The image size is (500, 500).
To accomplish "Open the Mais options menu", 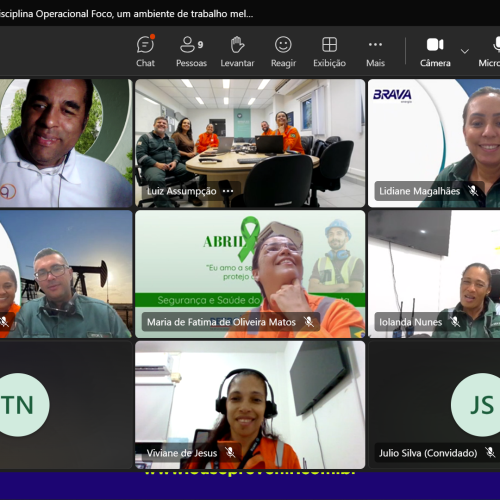I will [x=375, y=52].
